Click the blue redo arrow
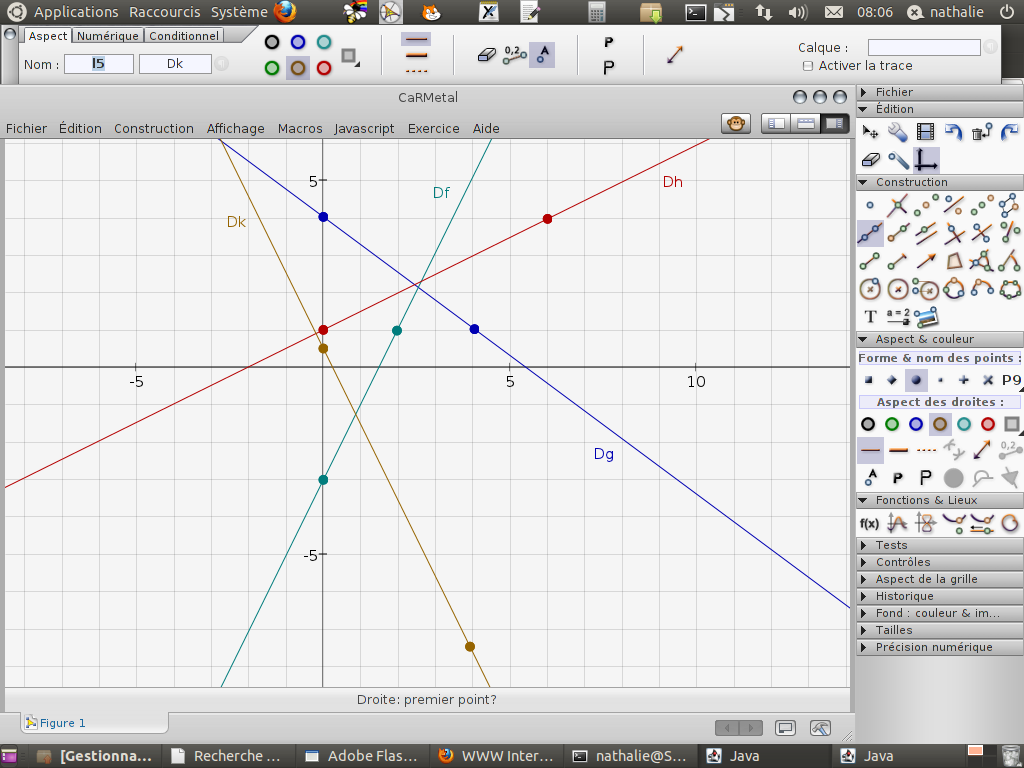This screenshot has width=1024, height=768. (x=1010, y=132)
